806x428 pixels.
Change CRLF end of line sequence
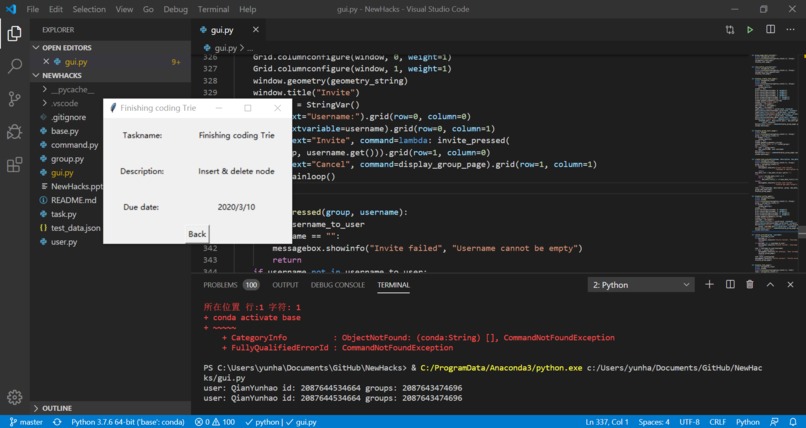tap(718, 422)
